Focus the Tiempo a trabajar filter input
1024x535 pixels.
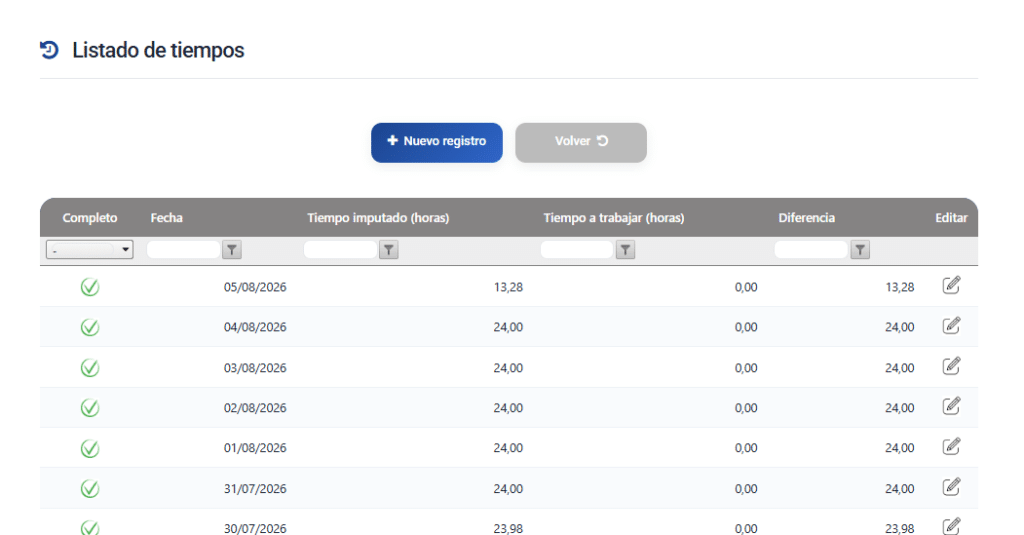tap(577, 250)
